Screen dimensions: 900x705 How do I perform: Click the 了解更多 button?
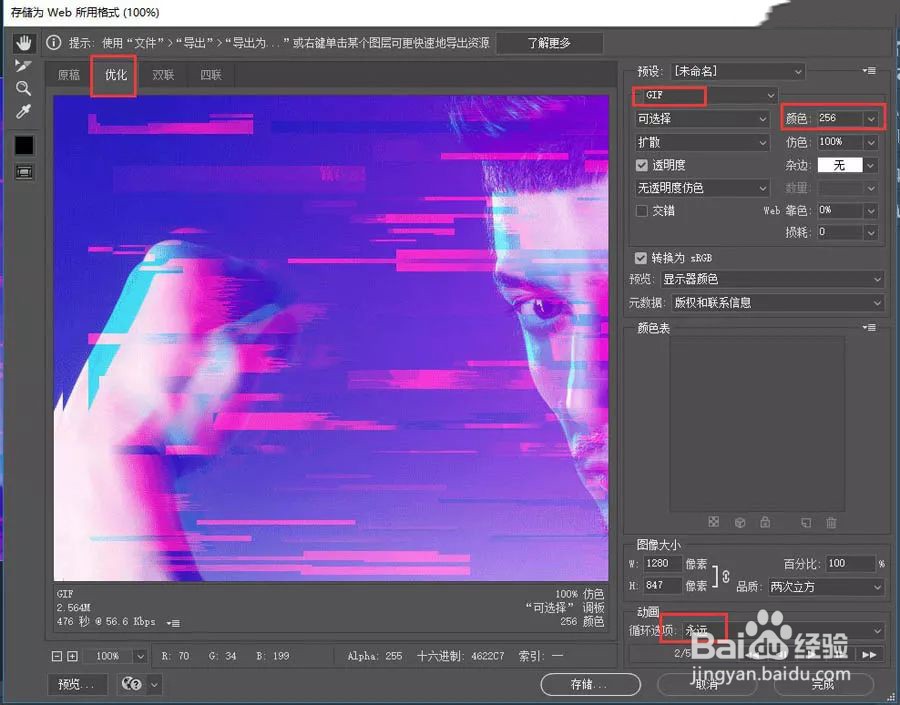click(549, 42)
